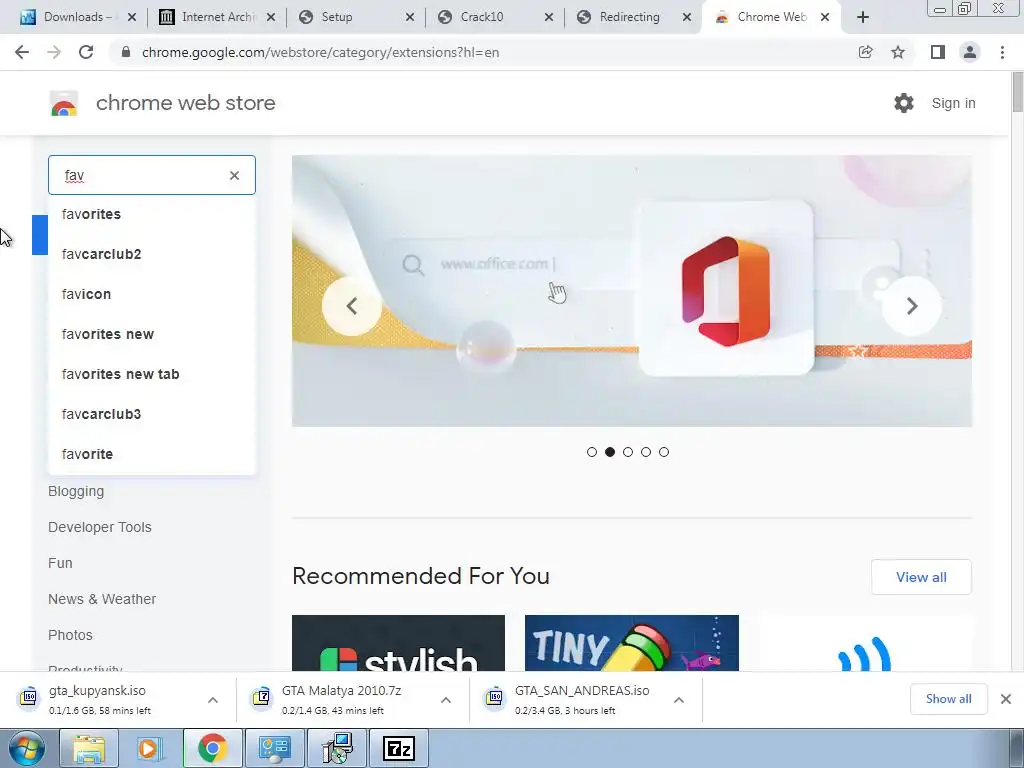Choose the 'favorites new tab' suggestion

pos(152,374)
